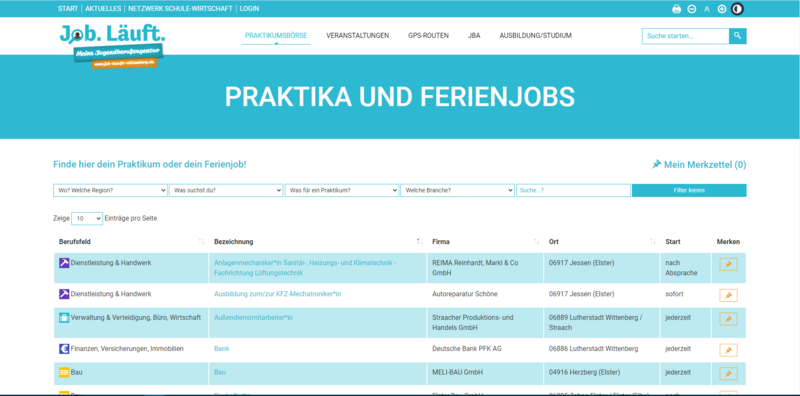Click 'Autoreparatur Schöne' cell
800x396 pixels.
[x=485, y=295]
